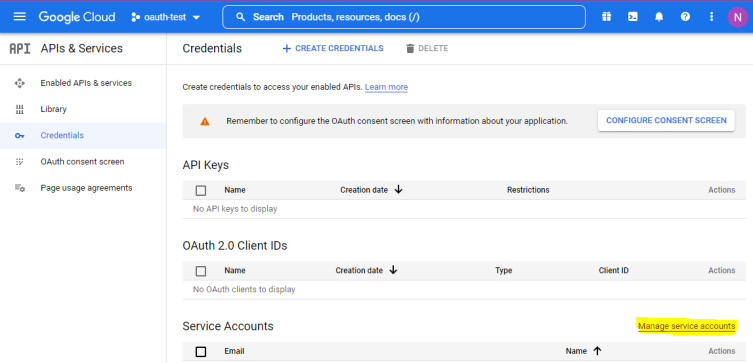Viewport: 753px width, 363px height.
Task: Click the Credentials key icon in sidebar
Action: pyautogui.click(x=19, y=136)
